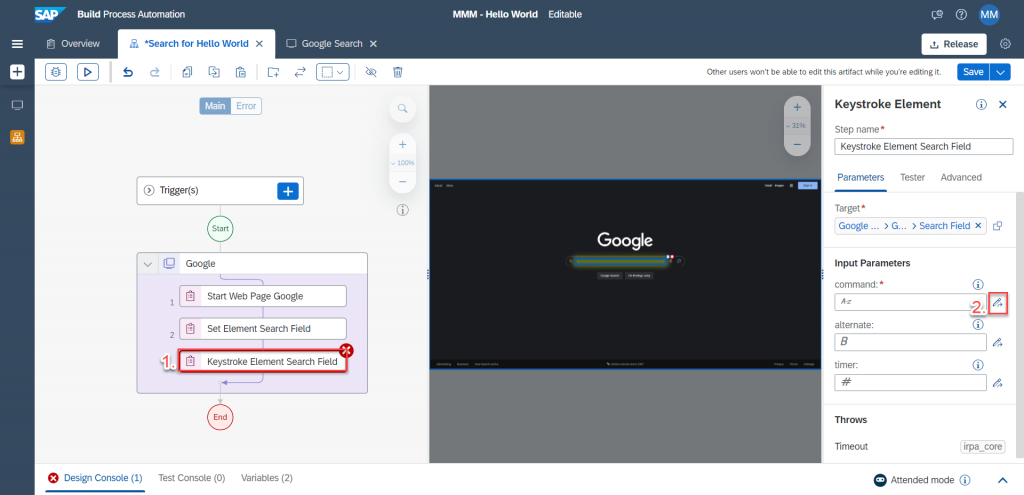Undo the last change
1024x495 pixels.
click(x=128, y=72)
